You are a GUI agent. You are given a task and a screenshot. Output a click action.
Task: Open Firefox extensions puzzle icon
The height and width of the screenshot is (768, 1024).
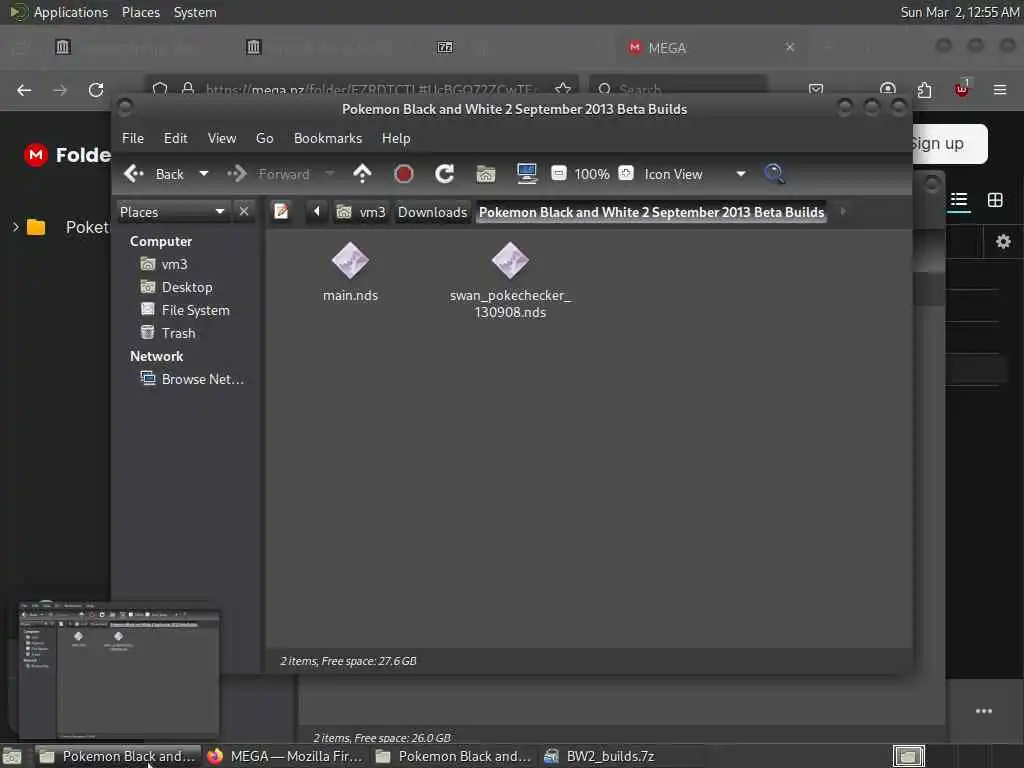pos(924,89)
